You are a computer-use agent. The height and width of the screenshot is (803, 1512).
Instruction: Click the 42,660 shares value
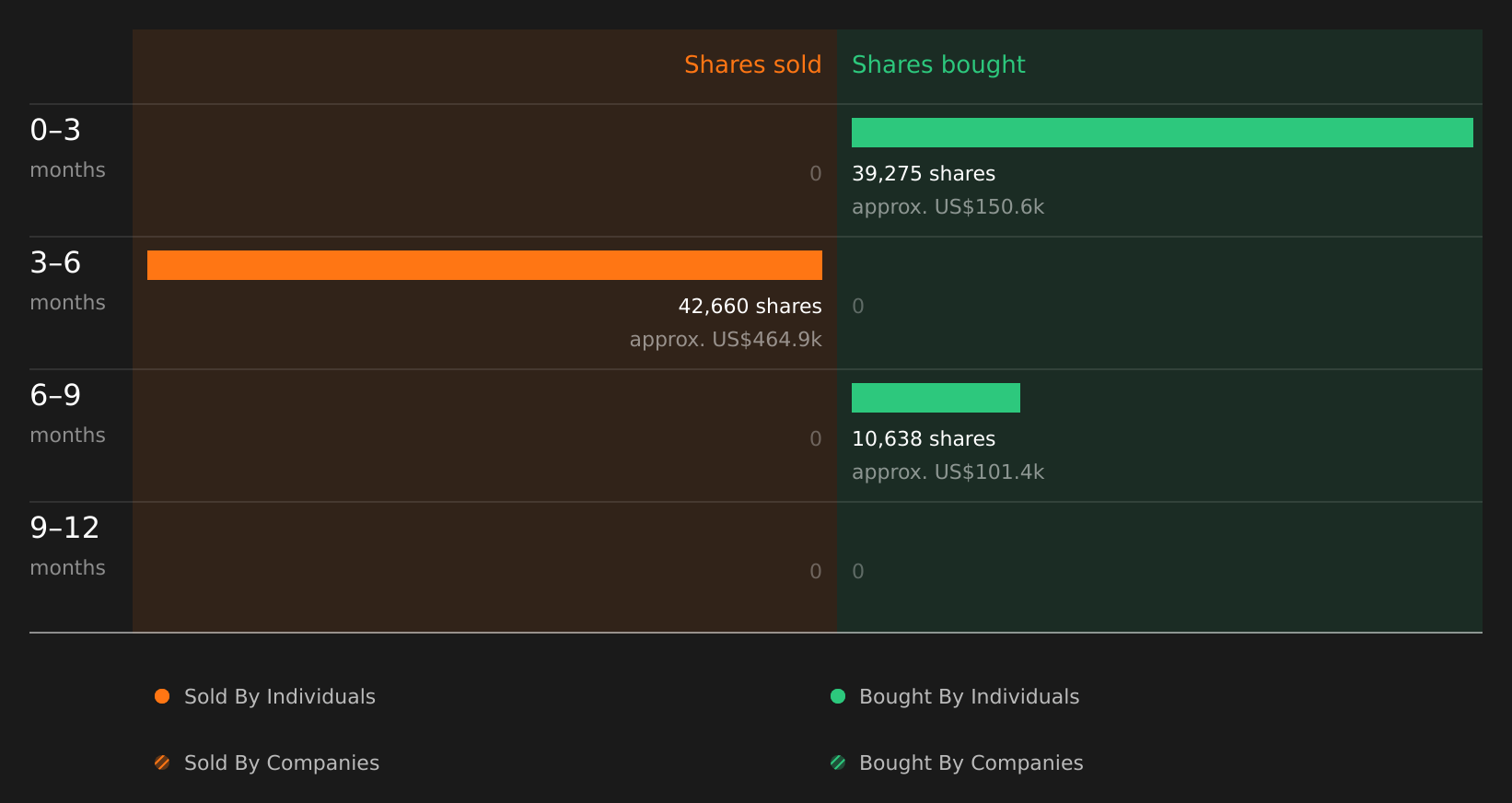[x=750, y=307]
